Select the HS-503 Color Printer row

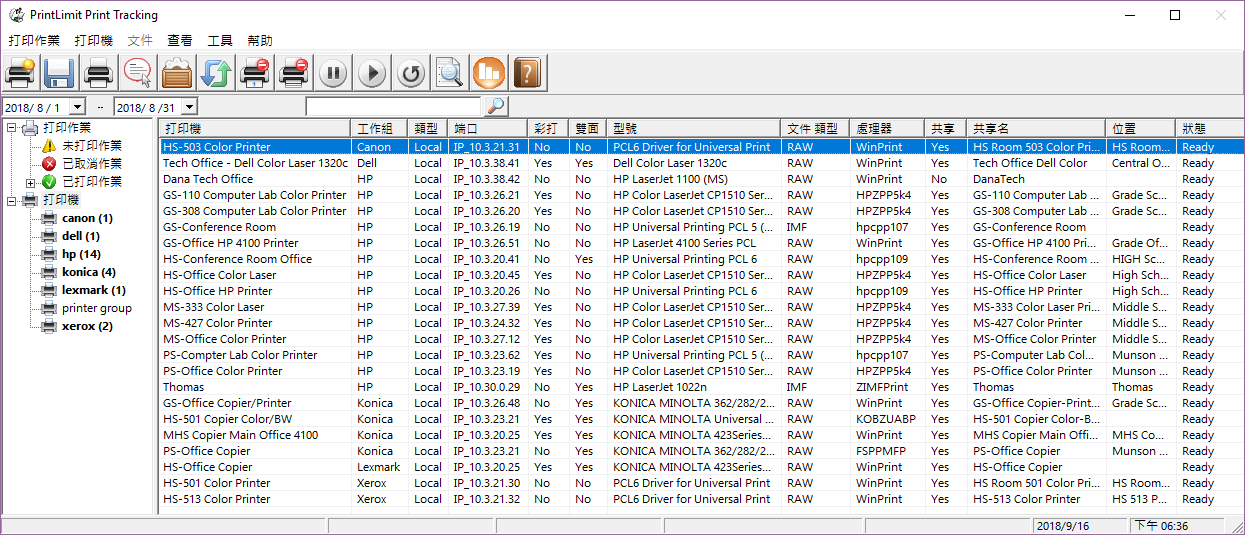(700, 147)
